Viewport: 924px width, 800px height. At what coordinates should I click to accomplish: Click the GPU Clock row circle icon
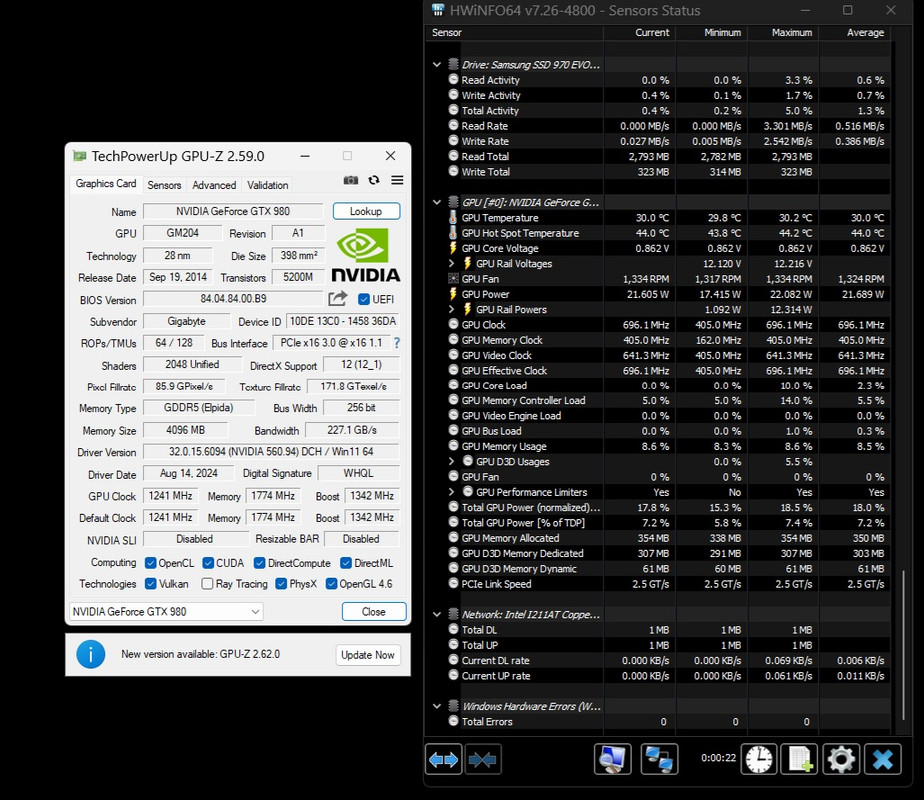pyautogui.click(x=453, y=324)
